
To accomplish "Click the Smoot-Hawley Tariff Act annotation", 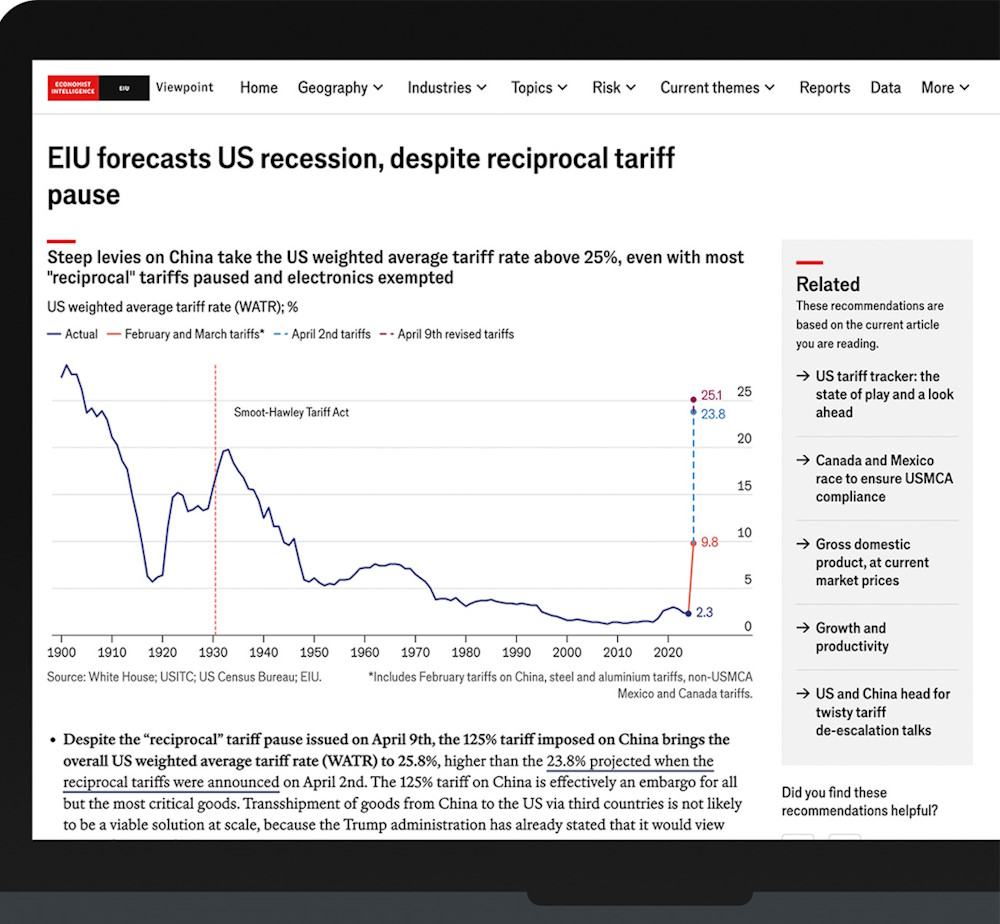I will [291, 413].
